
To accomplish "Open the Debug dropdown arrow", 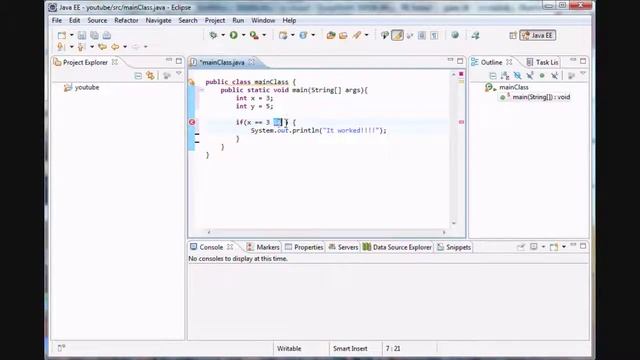I will click(x=223, y=36).
